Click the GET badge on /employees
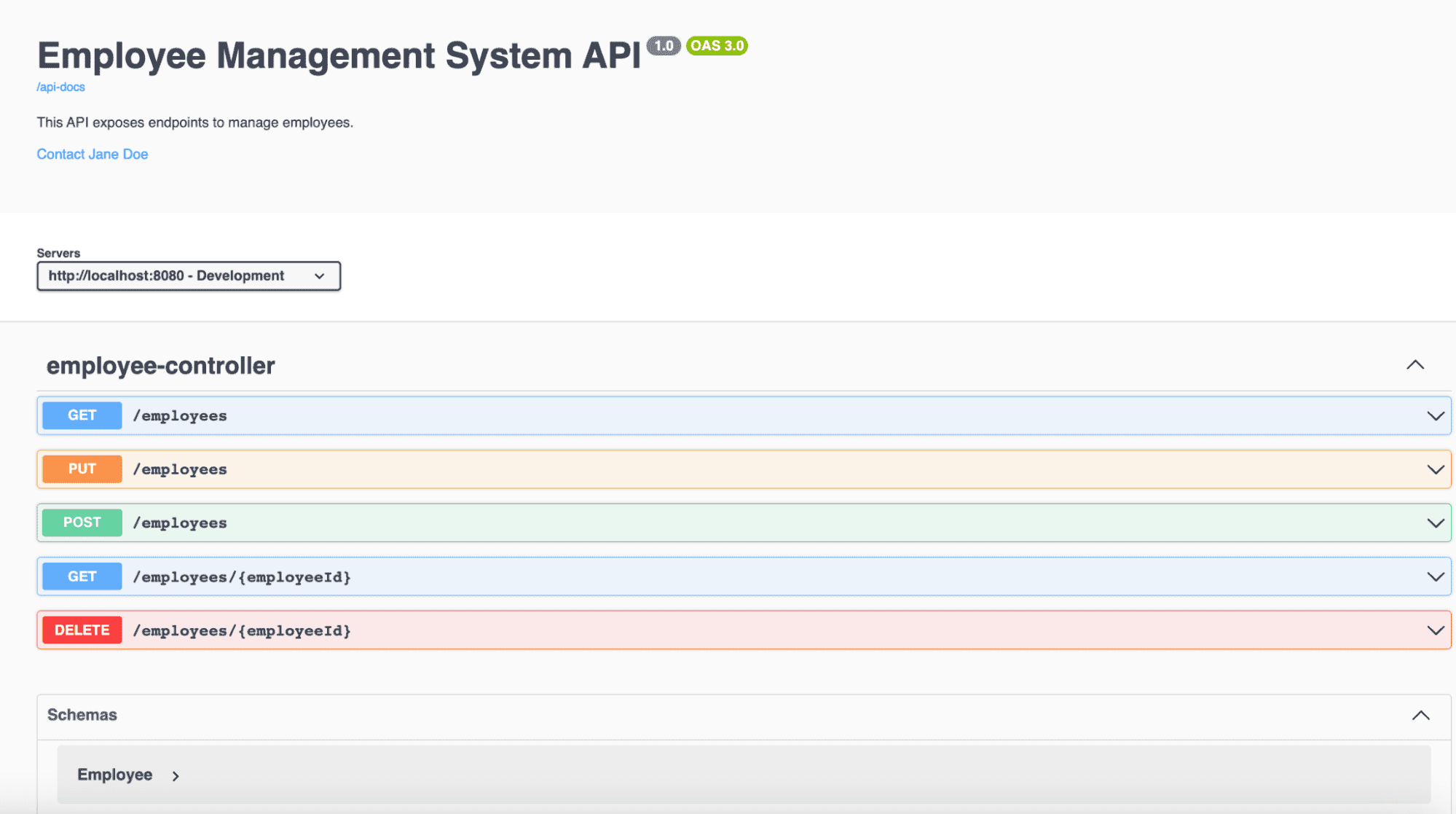The image size is (1456, 814). click(x=81, y=415)
